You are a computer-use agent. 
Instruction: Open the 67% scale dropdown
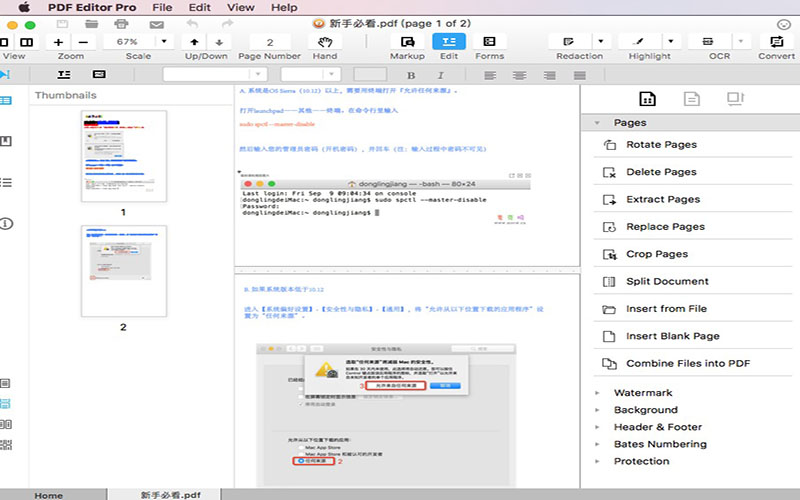point(164,42)
